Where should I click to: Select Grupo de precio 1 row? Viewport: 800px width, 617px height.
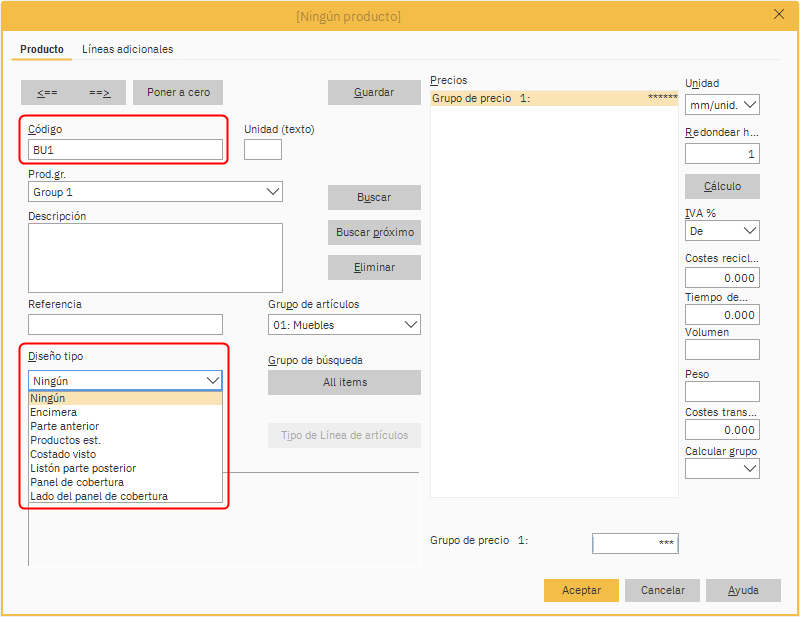pyautogui.click(x=554, y=98)
